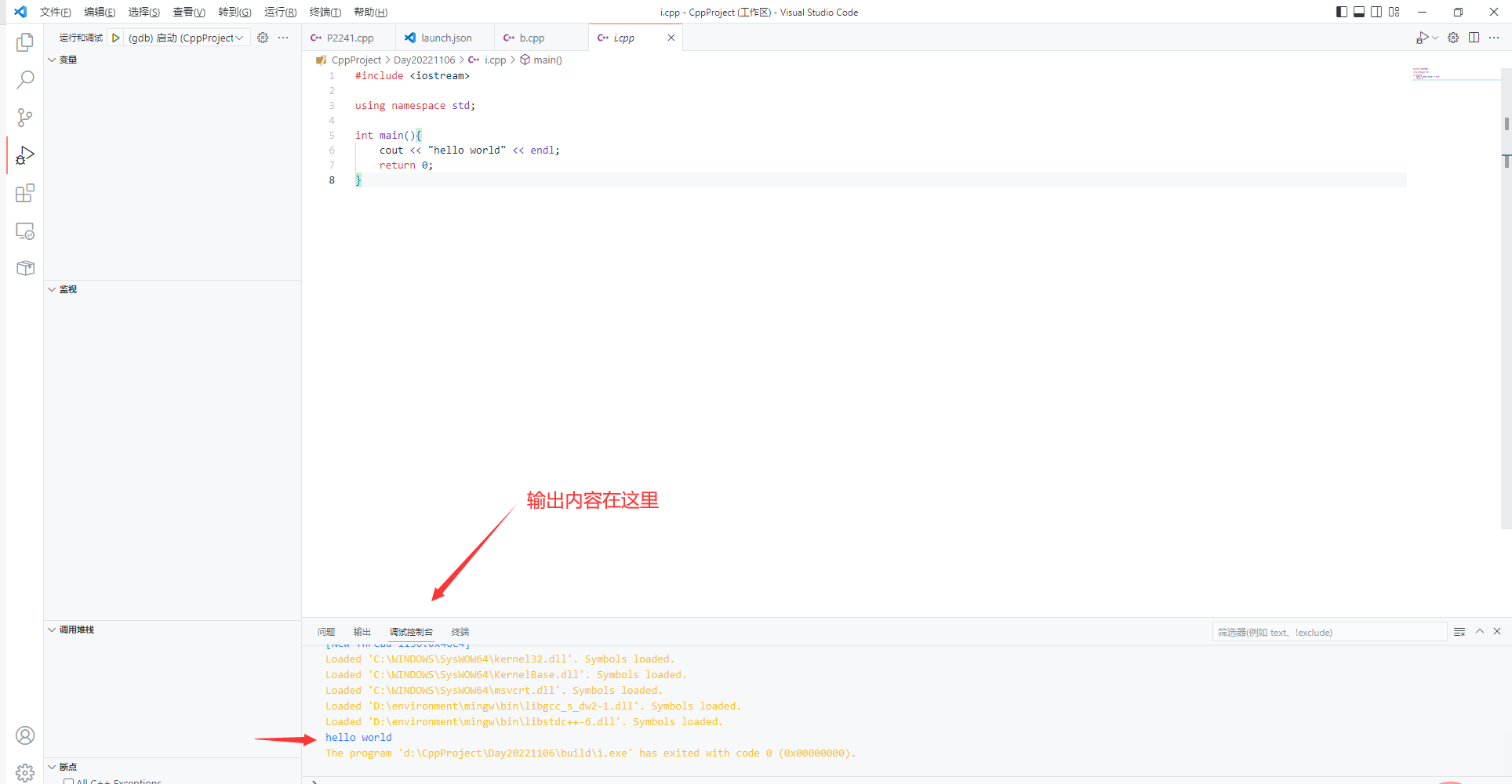Close the bottom panel
1512x784 pixels.
click(x=1497, y=631)
